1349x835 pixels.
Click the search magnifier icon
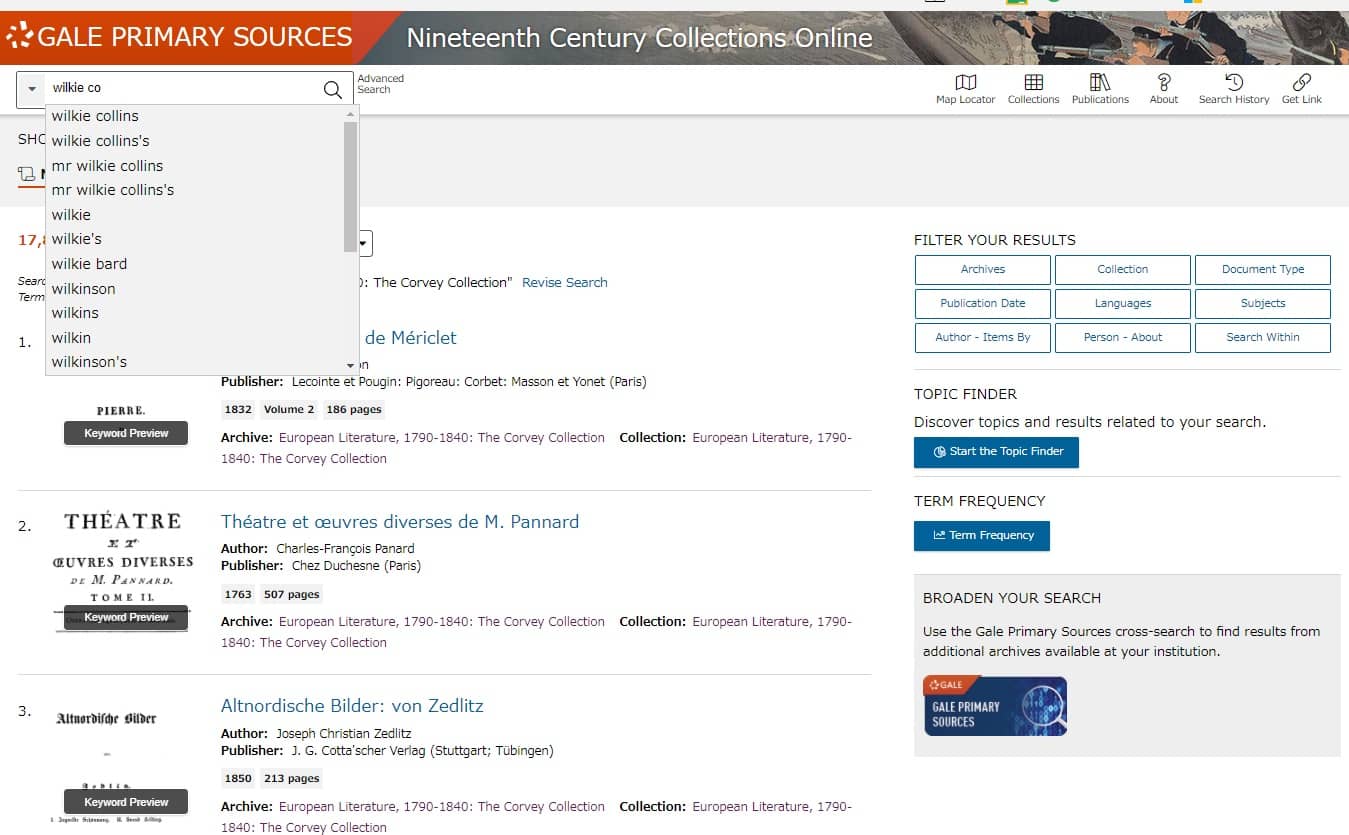coord(333,89)
